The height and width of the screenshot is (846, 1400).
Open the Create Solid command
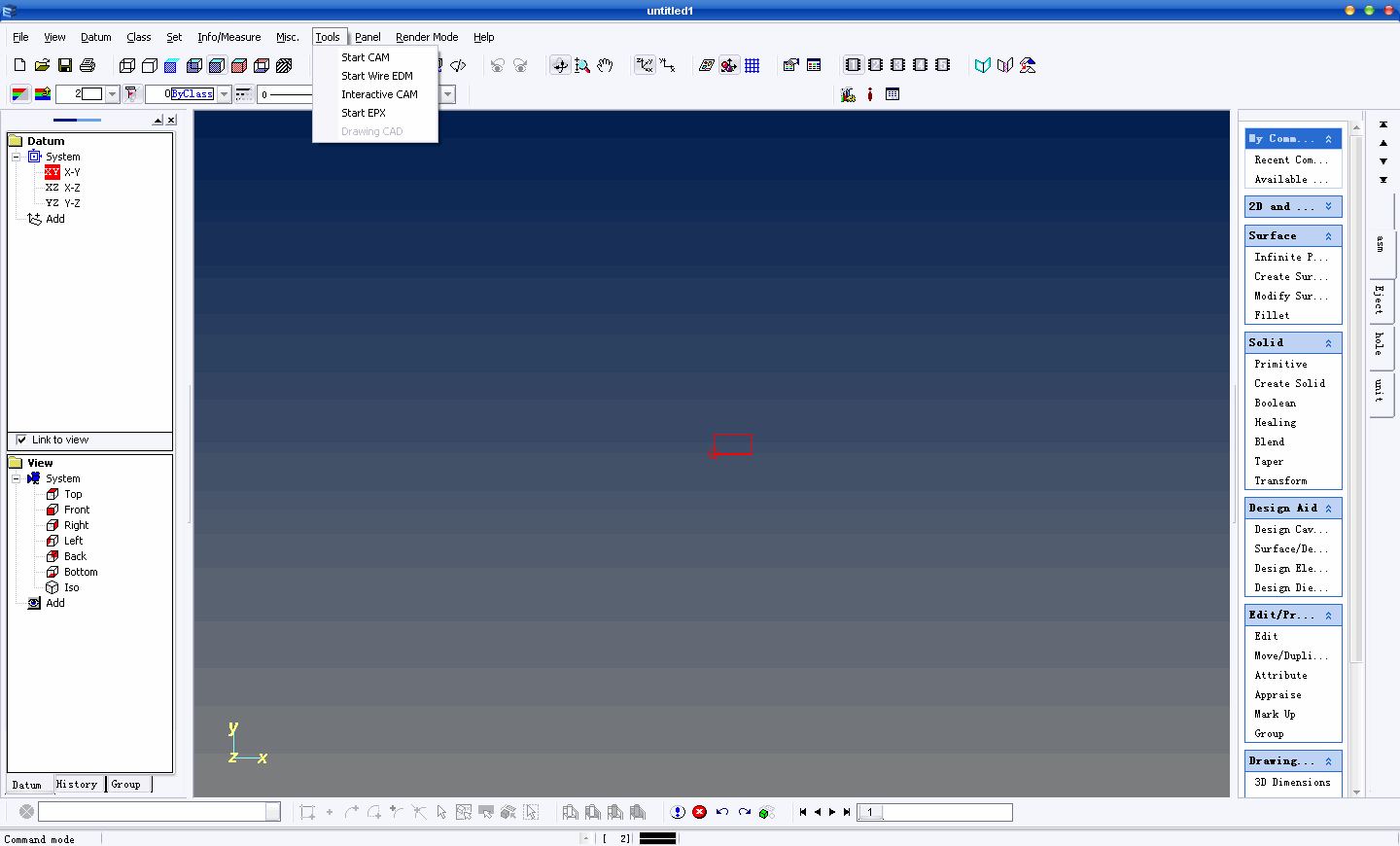click(x=1289, y=383)
